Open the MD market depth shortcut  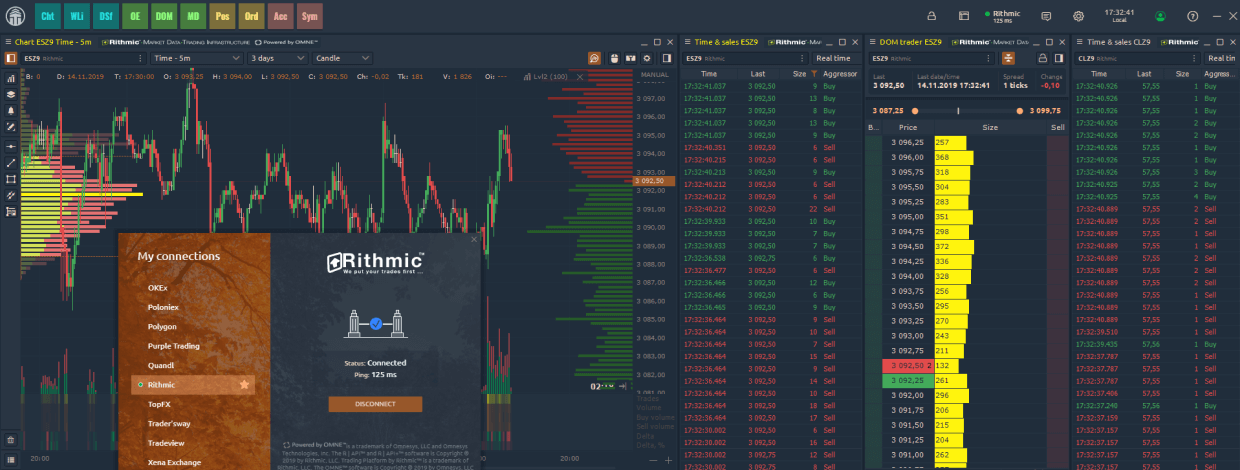194,16
